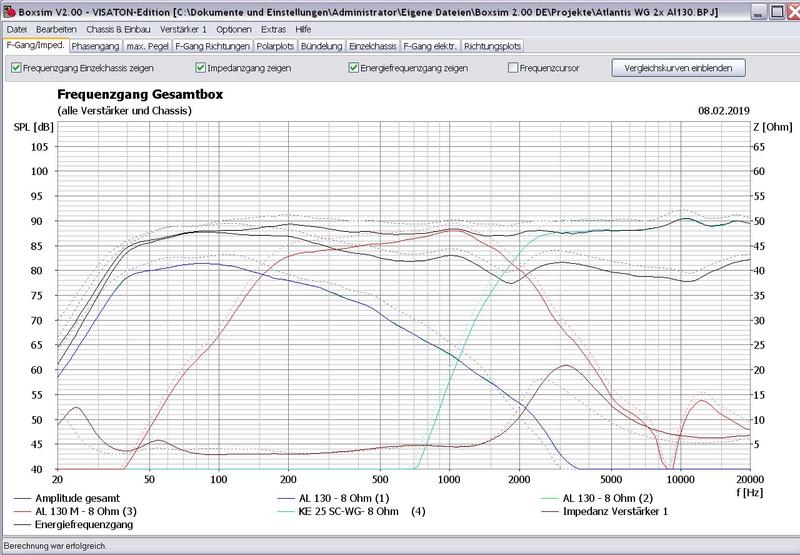The image size is (800, 555).
Task: Switch to the Phasengang tab
Action: 93,46
